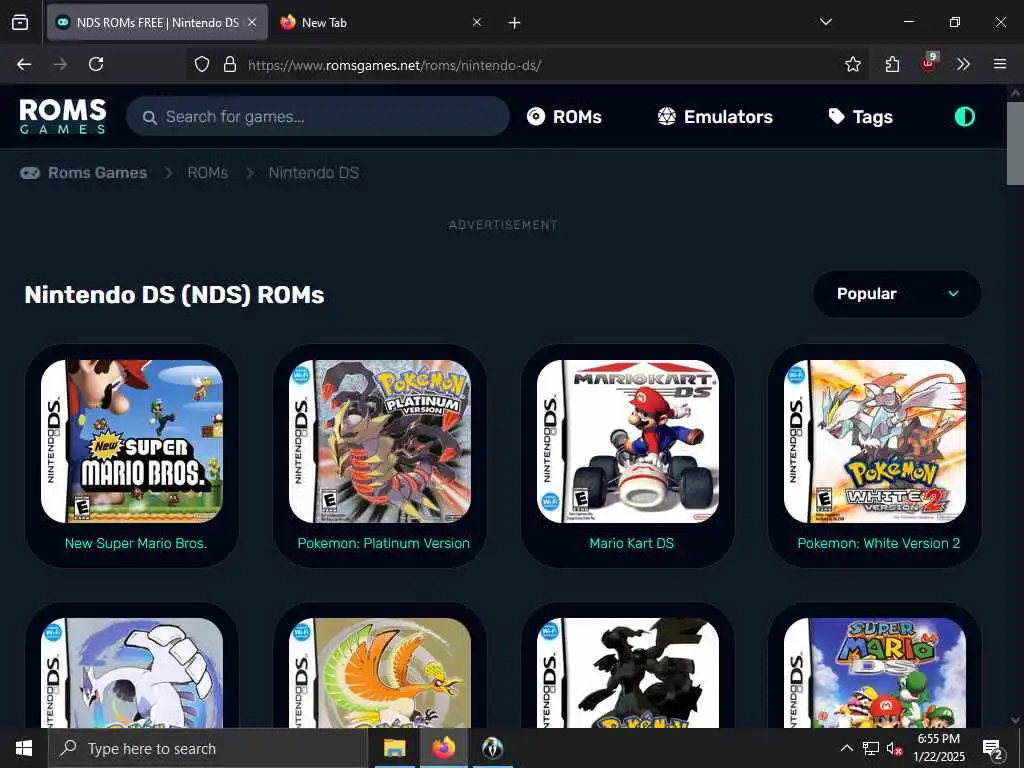1024x768 pixels.
Task: Bookmark this page with the star
Action: tap(852, 64)
